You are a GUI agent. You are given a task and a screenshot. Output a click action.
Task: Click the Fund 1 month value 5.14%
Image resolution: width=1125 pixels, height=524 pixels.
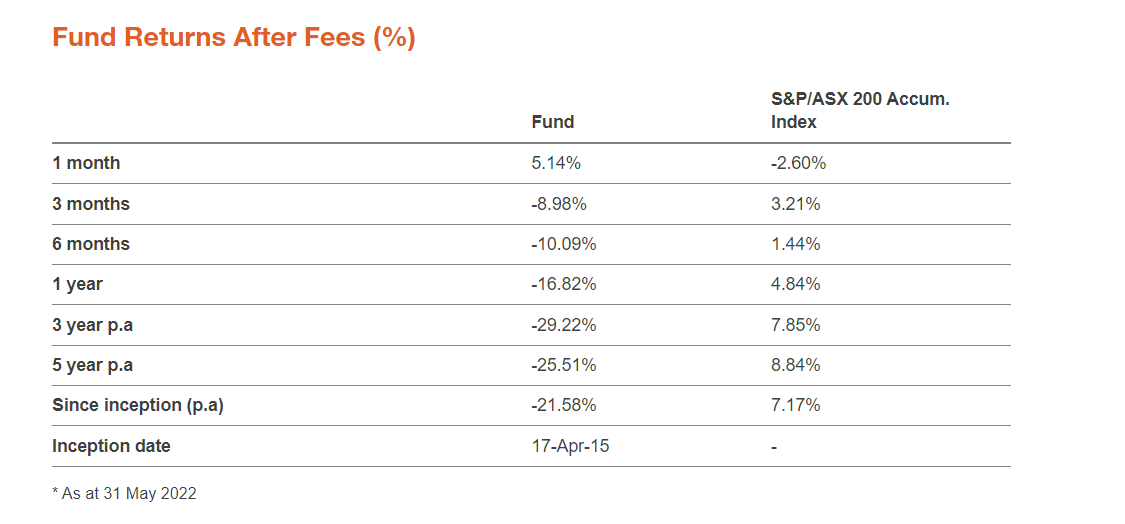point(556,164)
